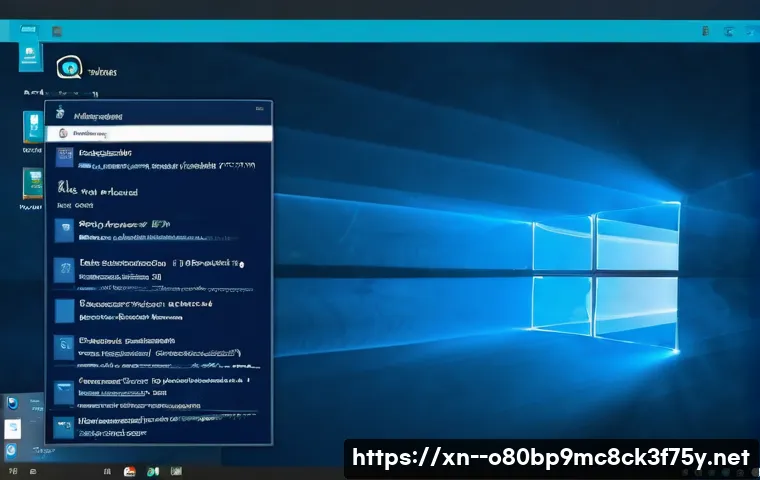Image resolution: width=760 pixels, height=480 pixels.
Task: Click the bottom round icon in the lower-left rail
Action: coord(13,451)
